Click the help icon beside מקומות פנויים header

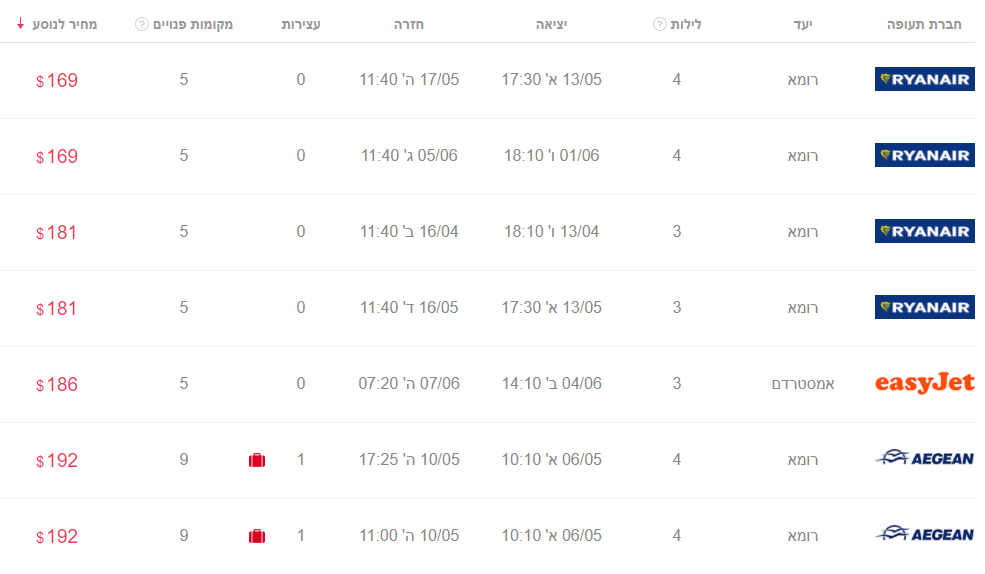142,24
